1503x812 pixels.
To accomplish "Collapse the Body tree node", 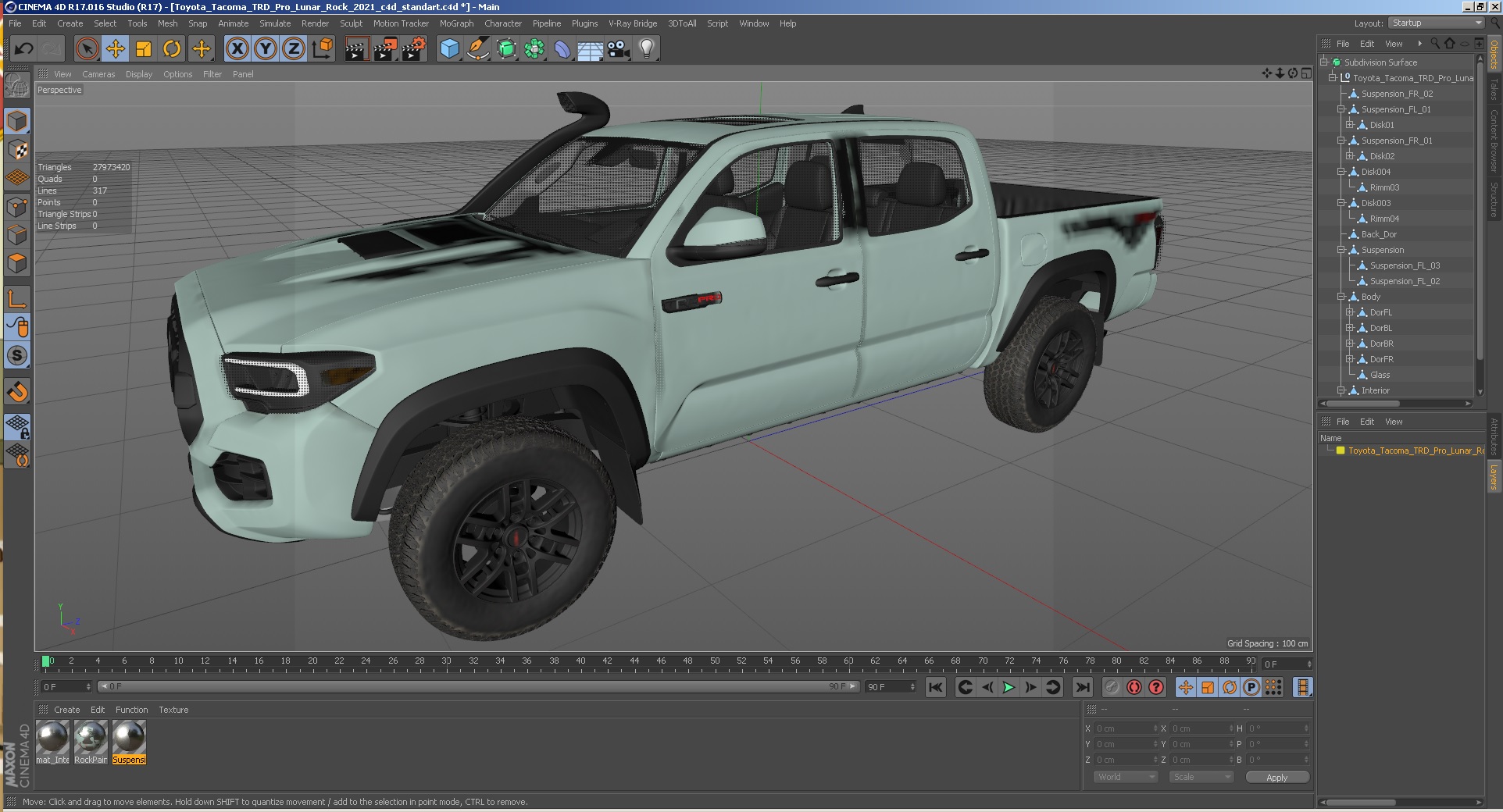I will click(x=1341, y=297).
